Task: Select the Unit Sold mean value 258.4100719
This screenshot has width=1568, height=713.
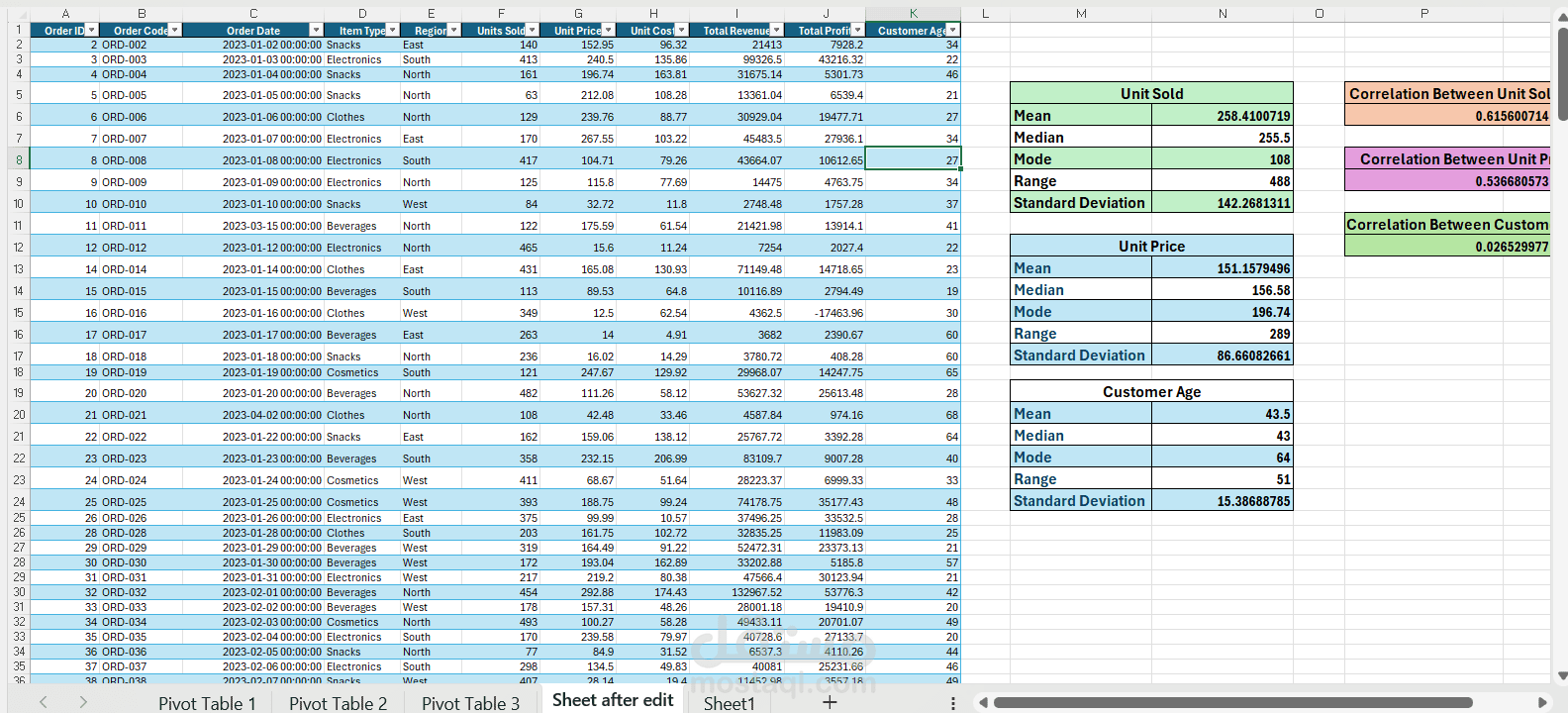Action: pyautogui.click(x=1223, y=116)
